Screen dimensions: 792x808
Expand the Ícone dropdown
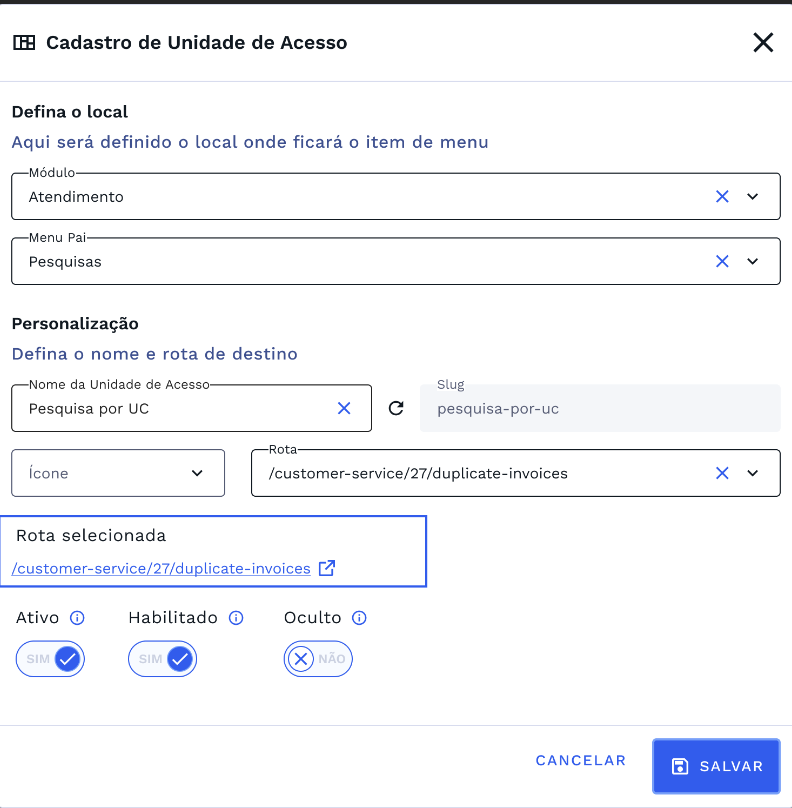(x=197, y=472)
